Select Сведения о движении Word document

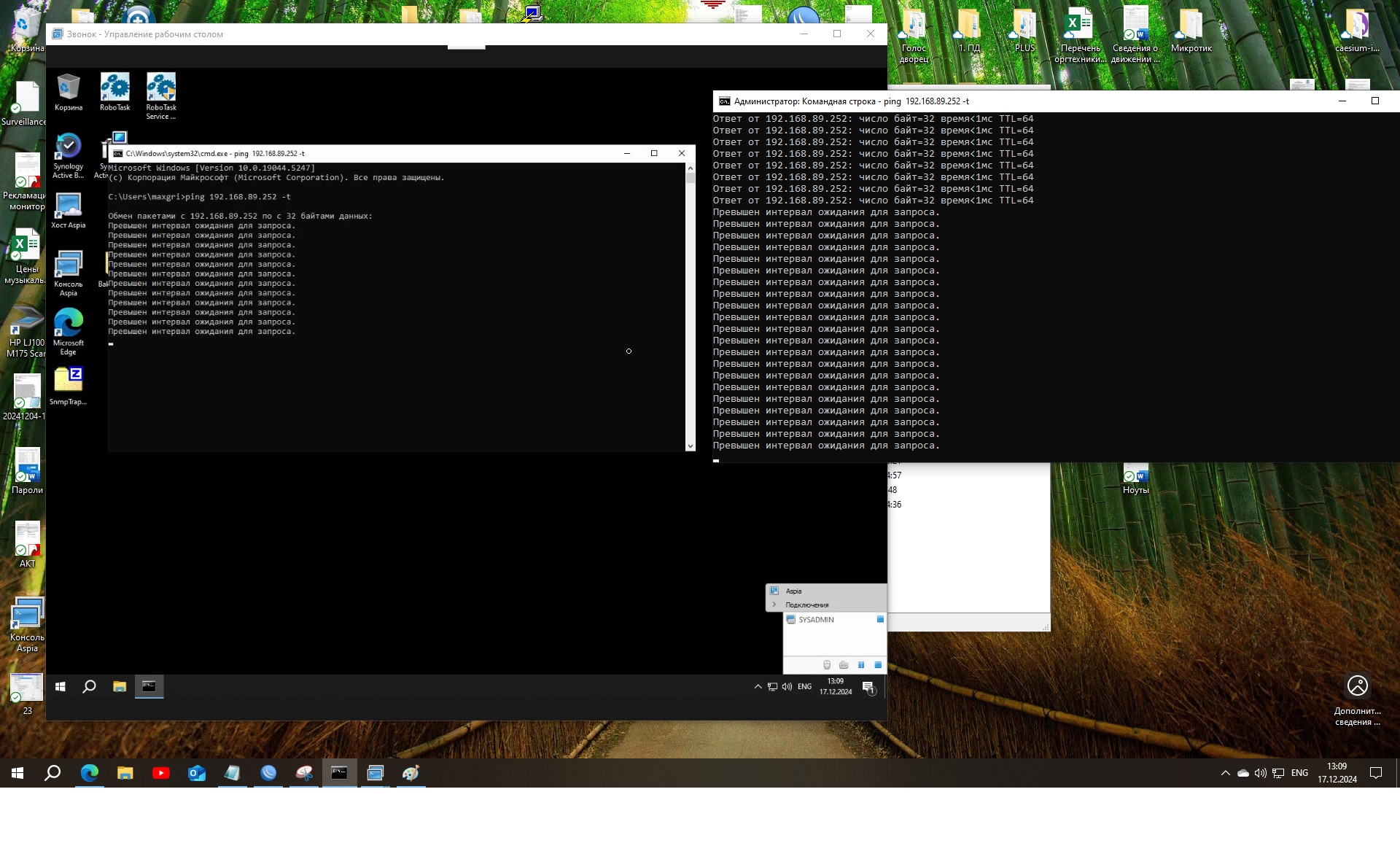tap(1135, 35)
